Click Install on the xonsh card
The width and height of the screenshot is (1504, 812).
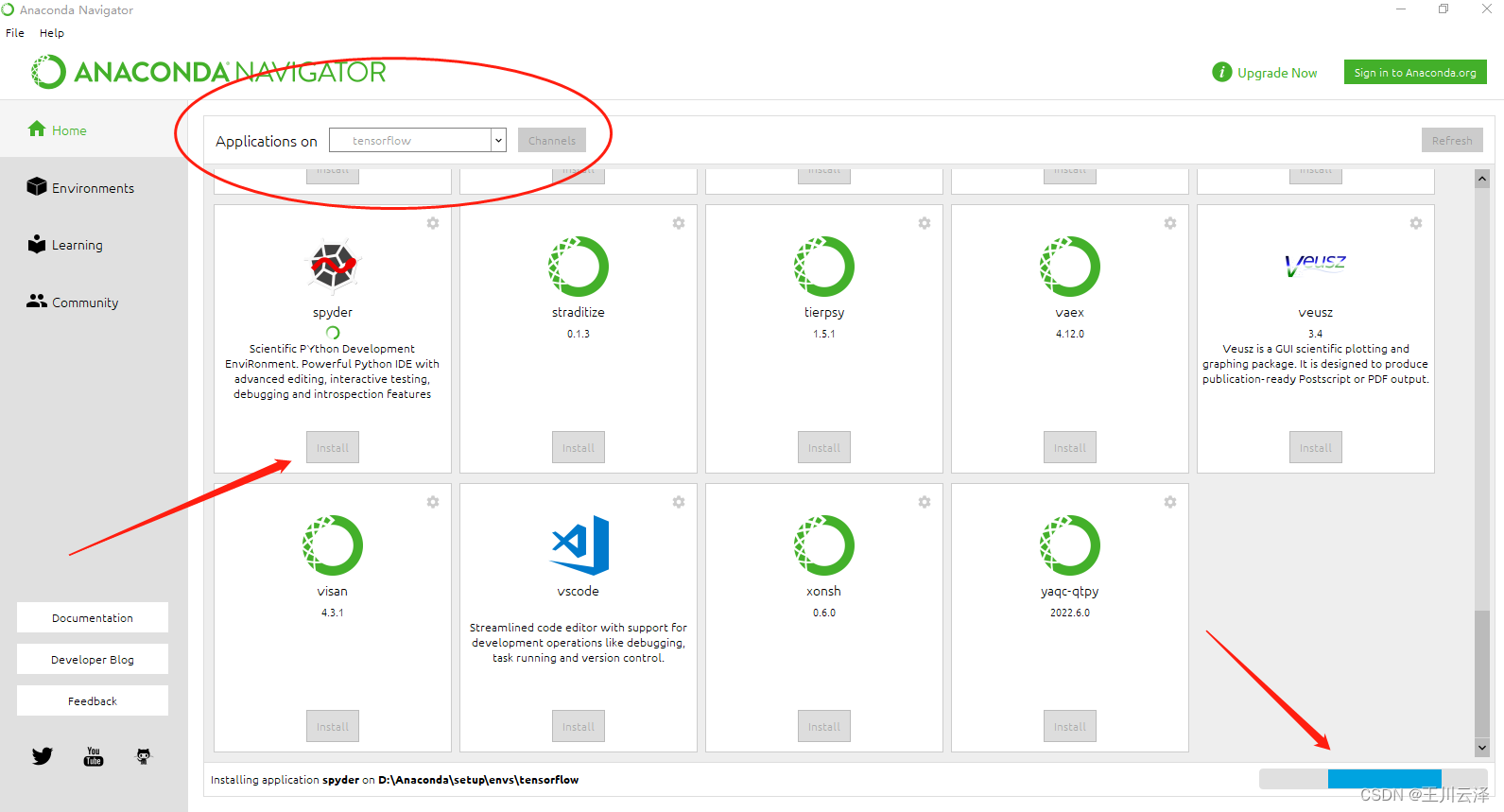point(824,726)
